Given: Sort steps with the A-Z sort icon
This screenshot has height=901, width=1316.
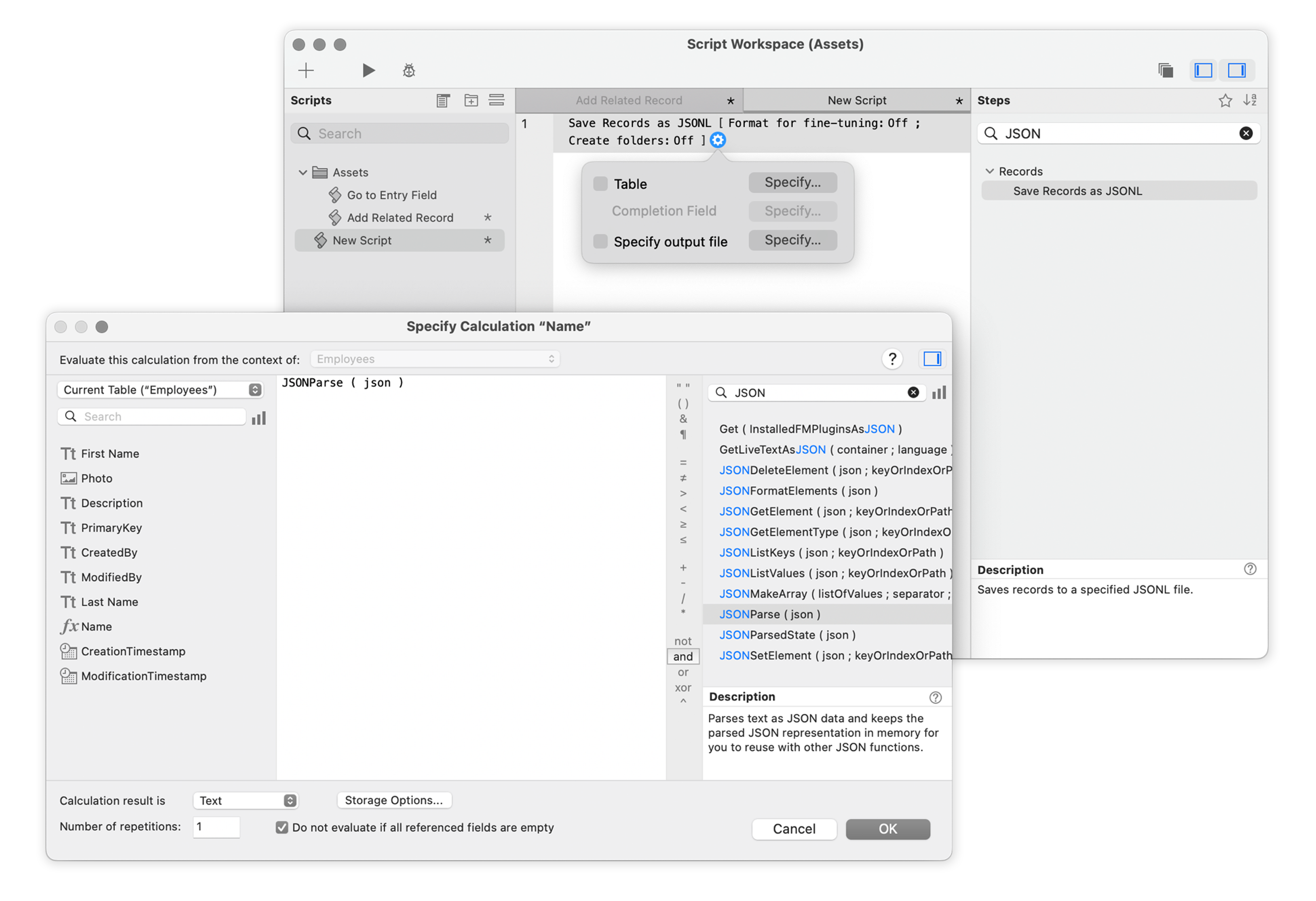Looking at the screenshot, I should point(1250,100).
